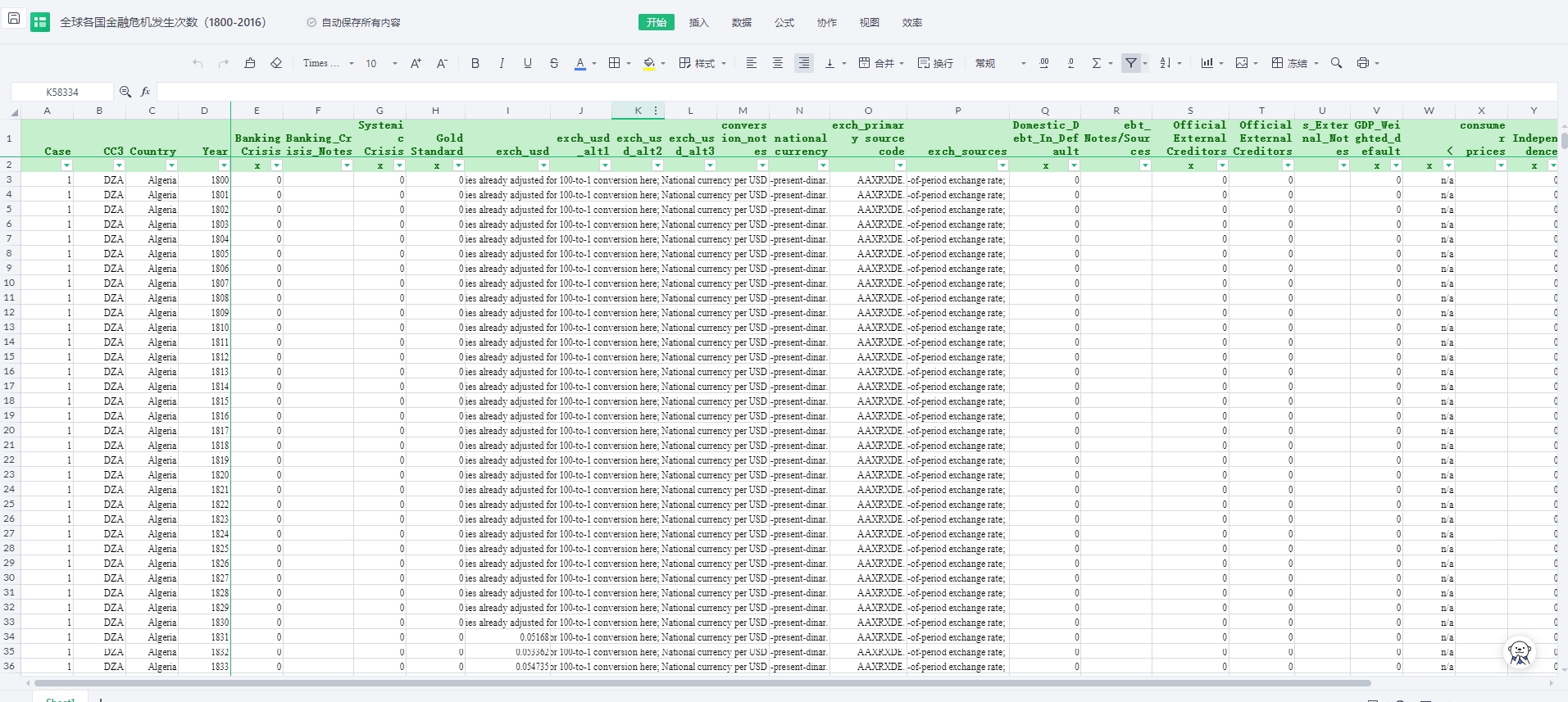Viewport: 1568px width, 702px height.
Task: Click the format painter icon
Action: coord(250,63)
